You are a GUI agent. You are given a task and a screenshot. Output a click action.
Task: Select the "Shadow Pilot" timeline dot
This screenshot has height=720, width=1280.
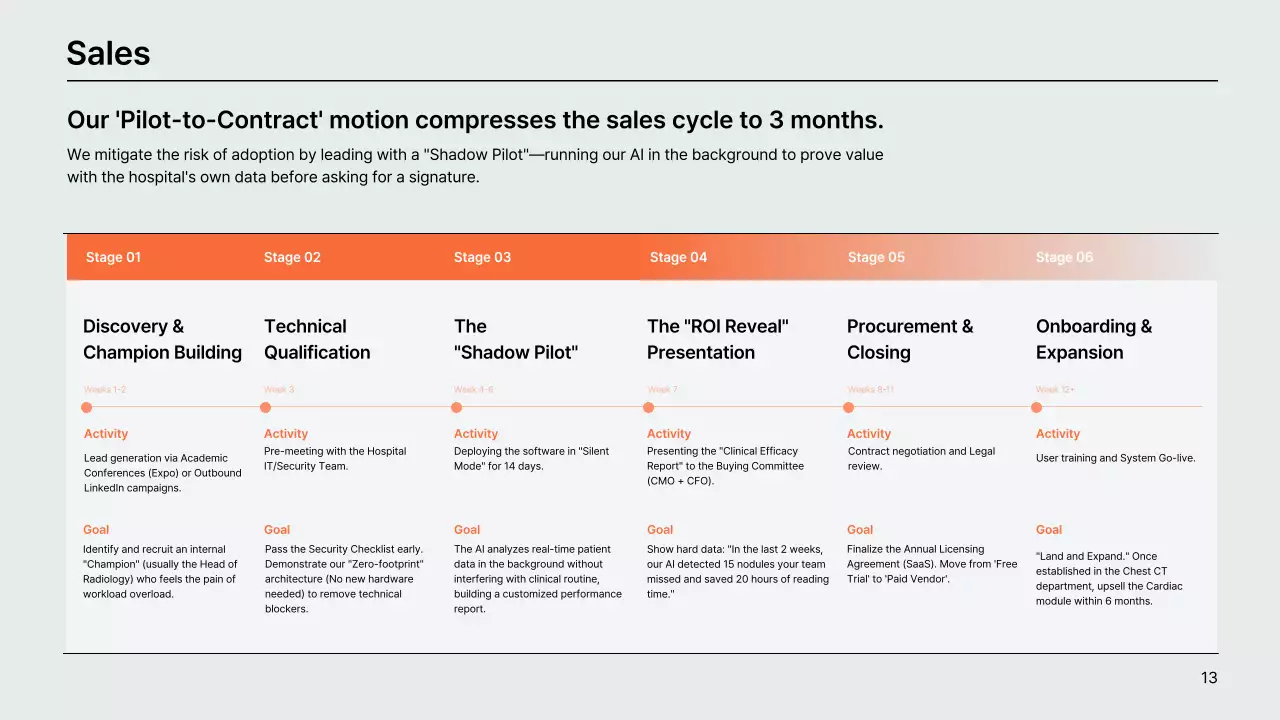point(457,407)
